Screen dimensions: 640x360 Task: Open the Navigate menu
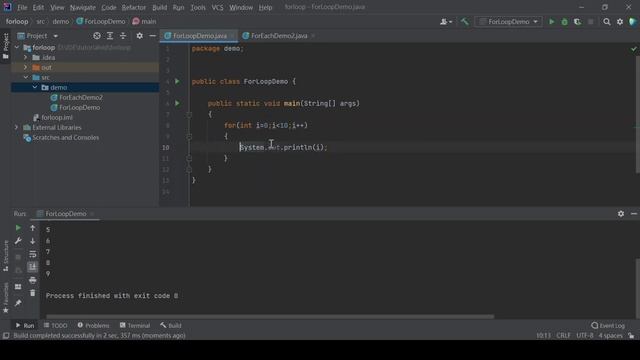click(x=82, y=7)
